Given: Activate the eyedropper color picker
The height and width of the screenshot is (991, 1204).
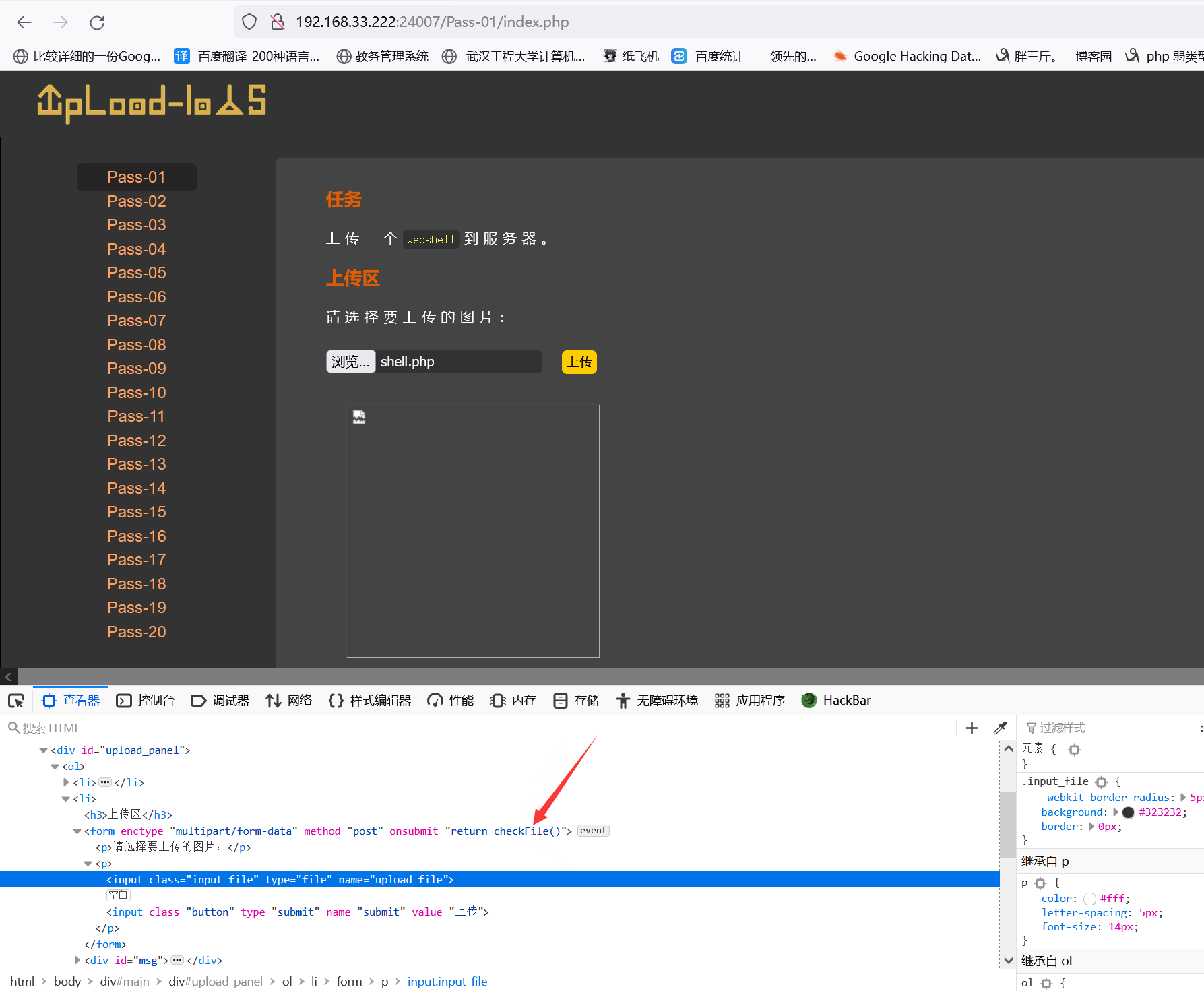Looking at the screenshot, I should [x=1000, y=728].
